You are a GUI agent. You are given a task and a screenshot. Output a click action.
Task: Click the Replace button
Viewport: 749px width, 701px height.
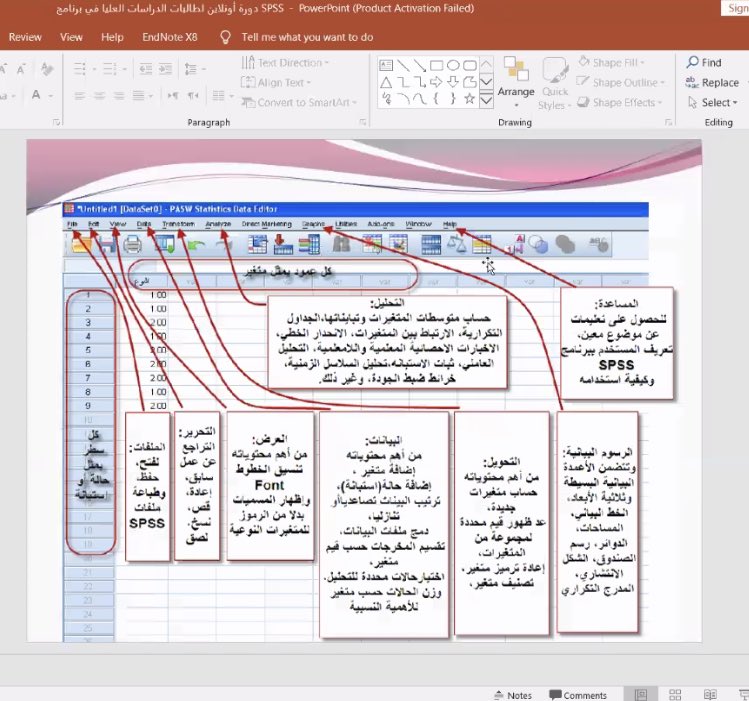click(712, 83)
